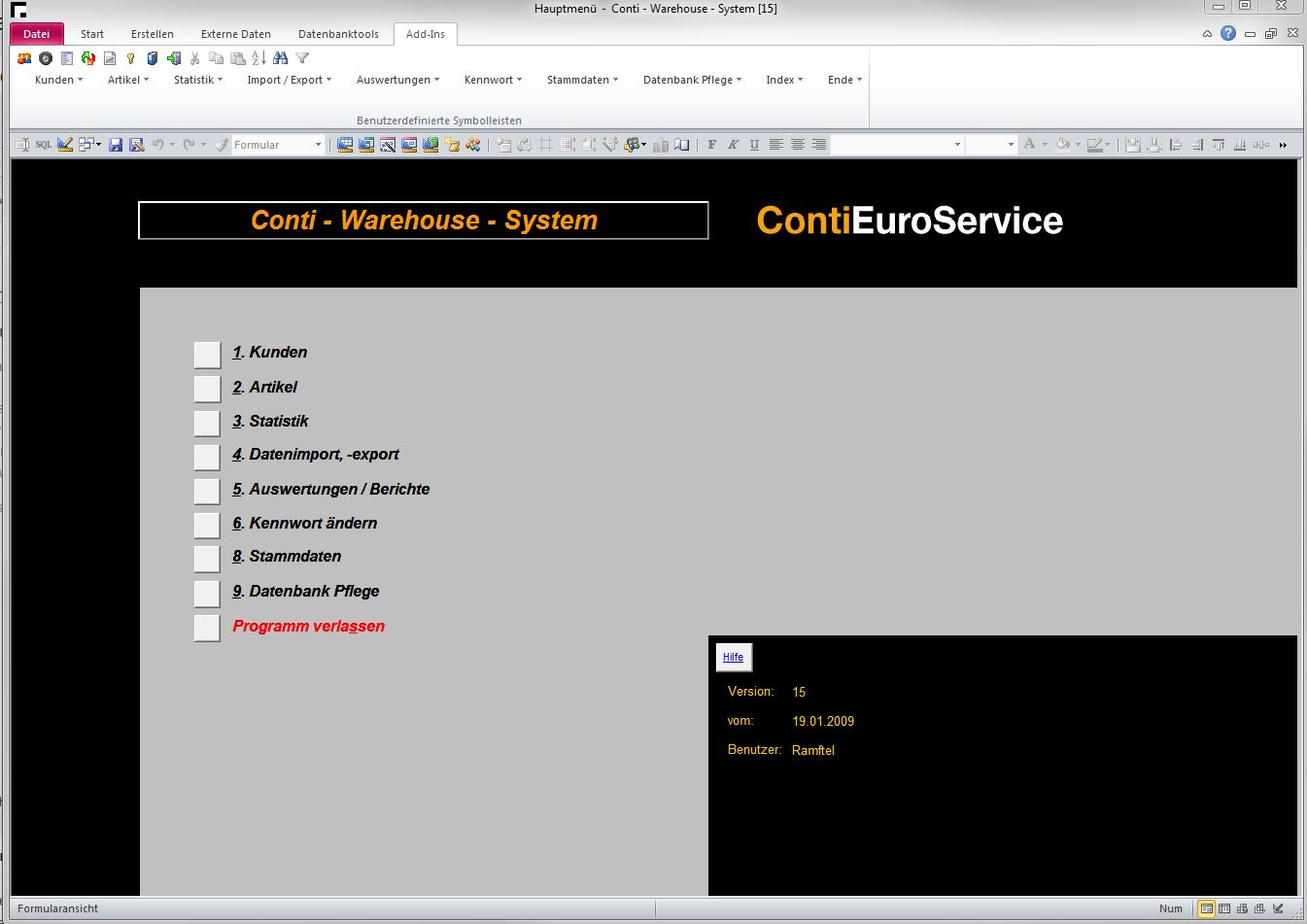Click the blue book master data icon

pyautogui.click(x=152, y=58)
